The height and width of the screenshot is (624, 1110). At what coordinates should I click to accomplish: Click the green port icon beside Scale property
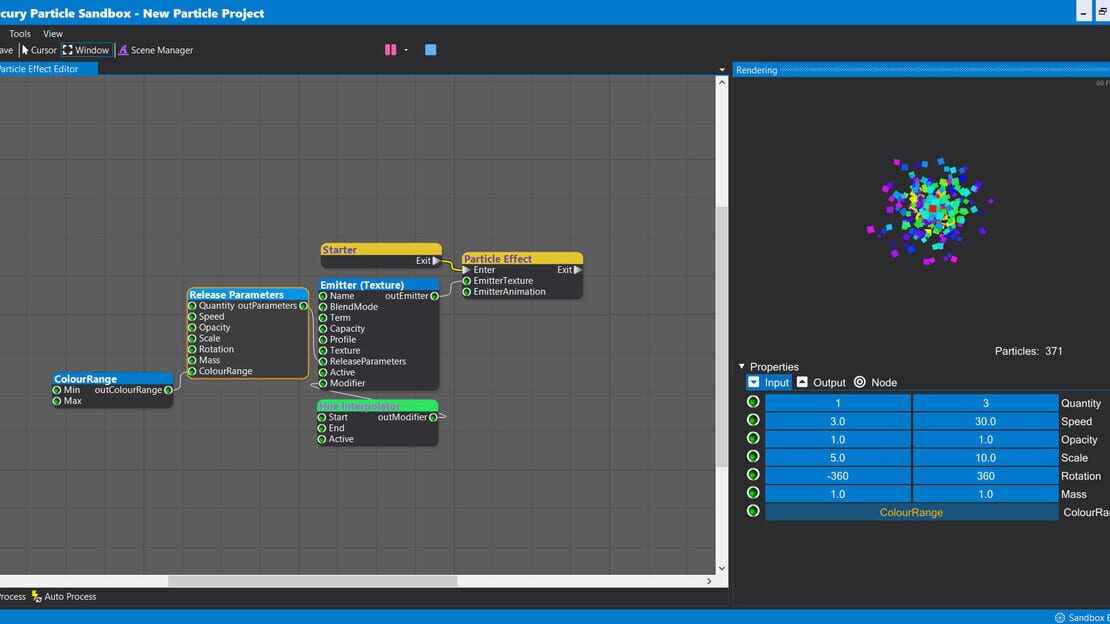tap(753, 457)
